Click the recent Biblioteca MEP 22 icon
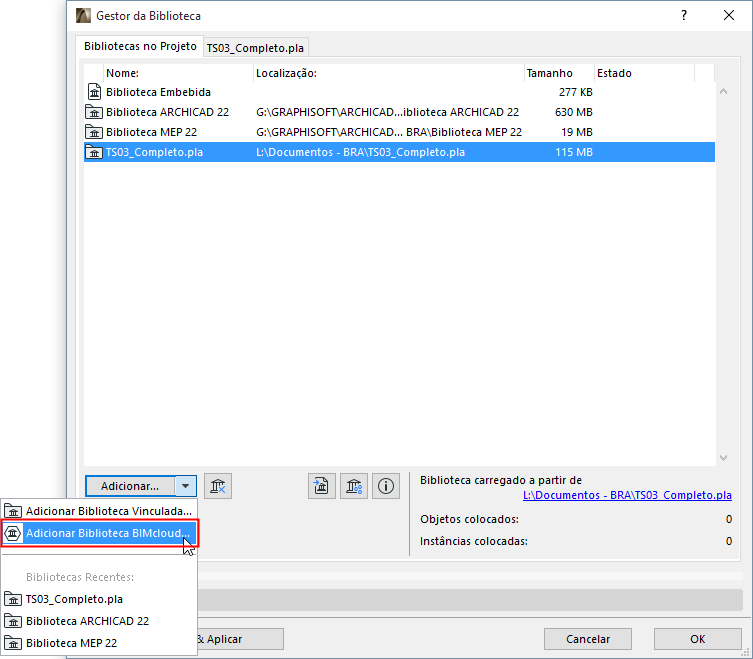The width and height of the screenshot is (753, 659). tap(12, 643)
